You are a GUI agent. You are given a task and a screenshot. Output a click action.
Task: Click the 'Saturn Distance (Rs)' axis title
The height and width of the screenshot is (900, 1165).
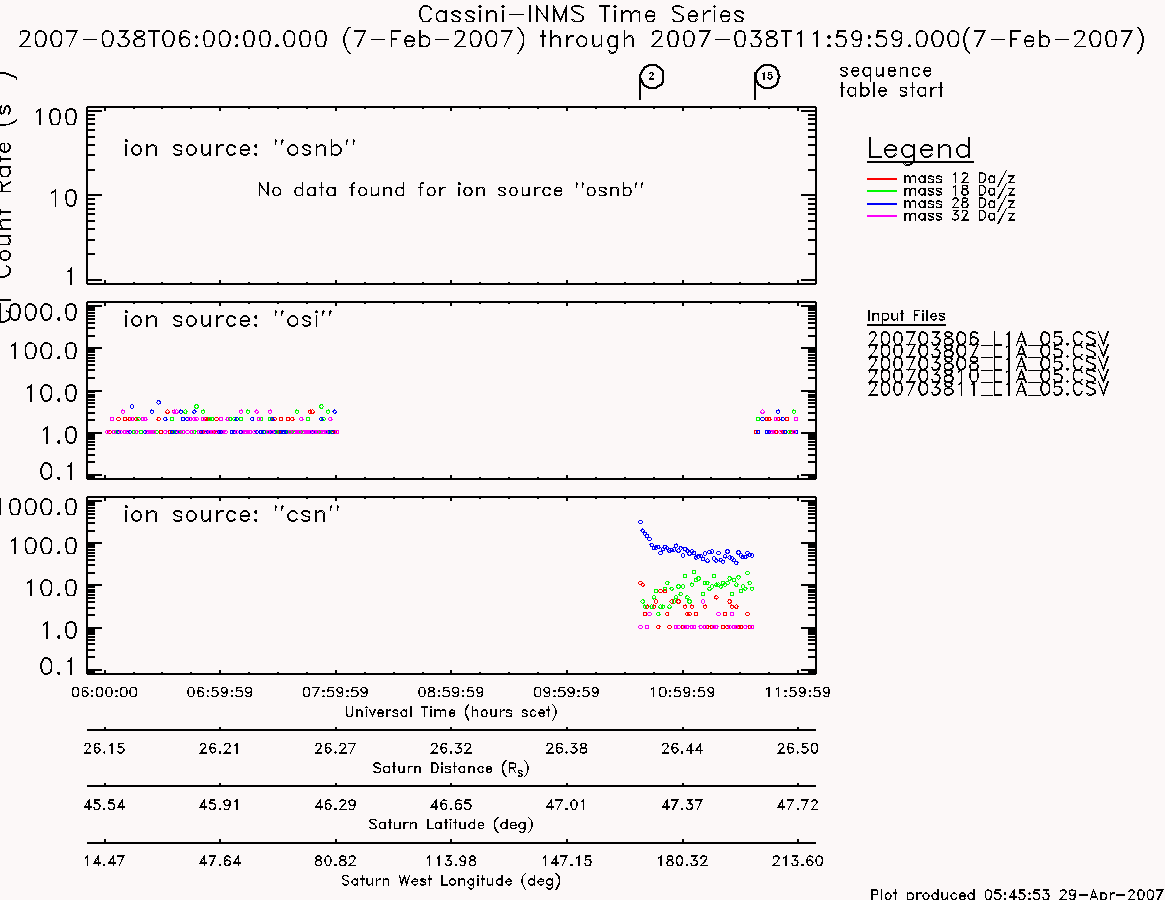(x=450, y=768)
